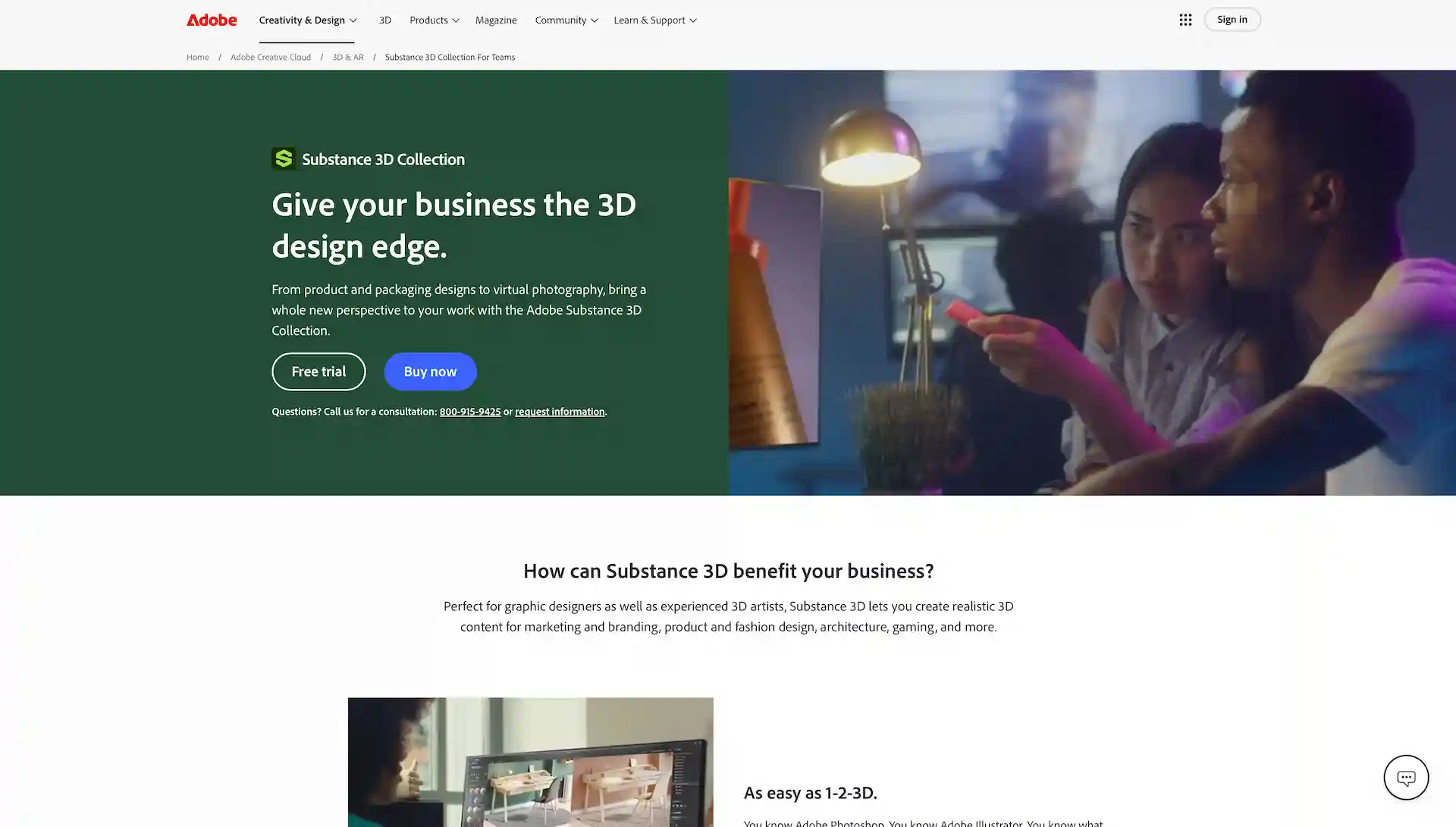
Task: Open the 3D nav item
Action: click(385, 20)
